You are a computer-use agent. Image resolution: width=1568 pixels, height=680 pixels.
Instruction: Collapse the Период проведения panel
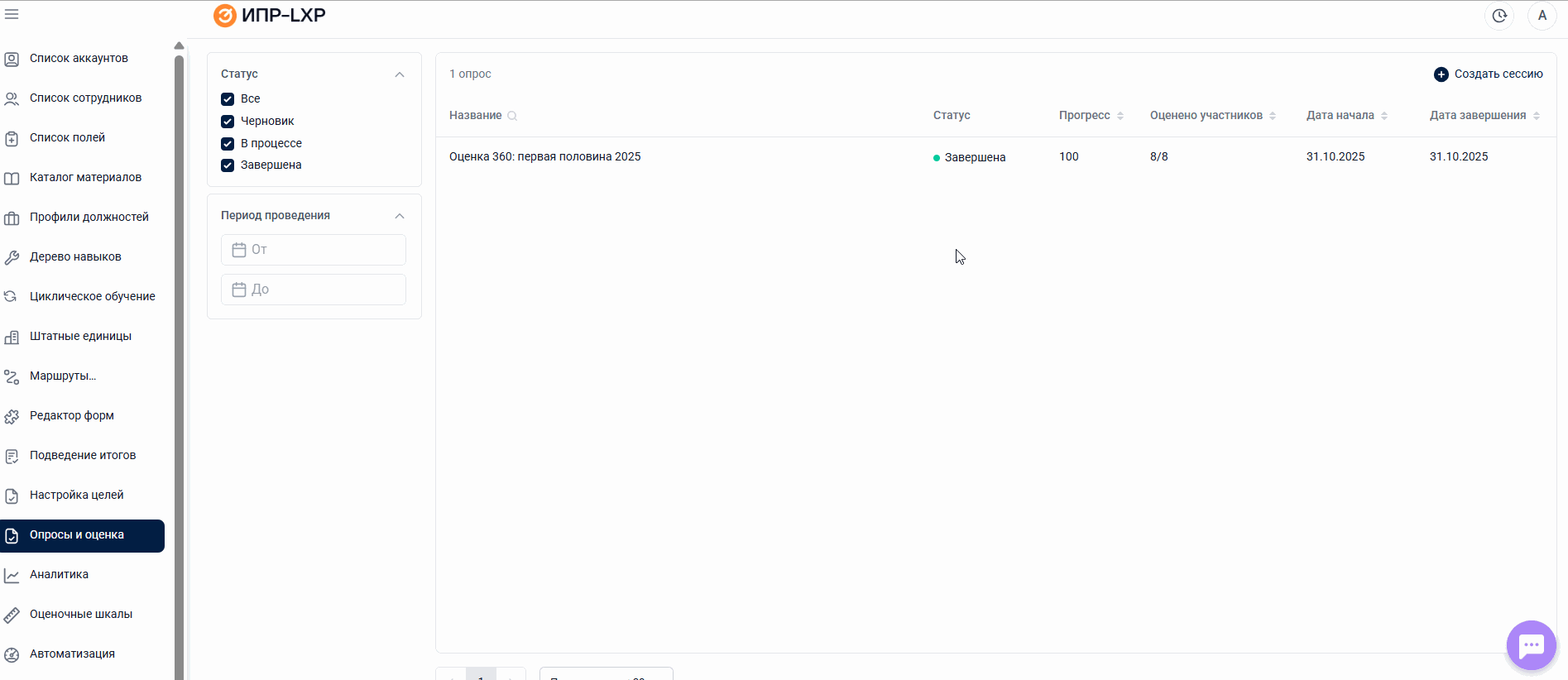pyautogui.click(x=400, y=216)
